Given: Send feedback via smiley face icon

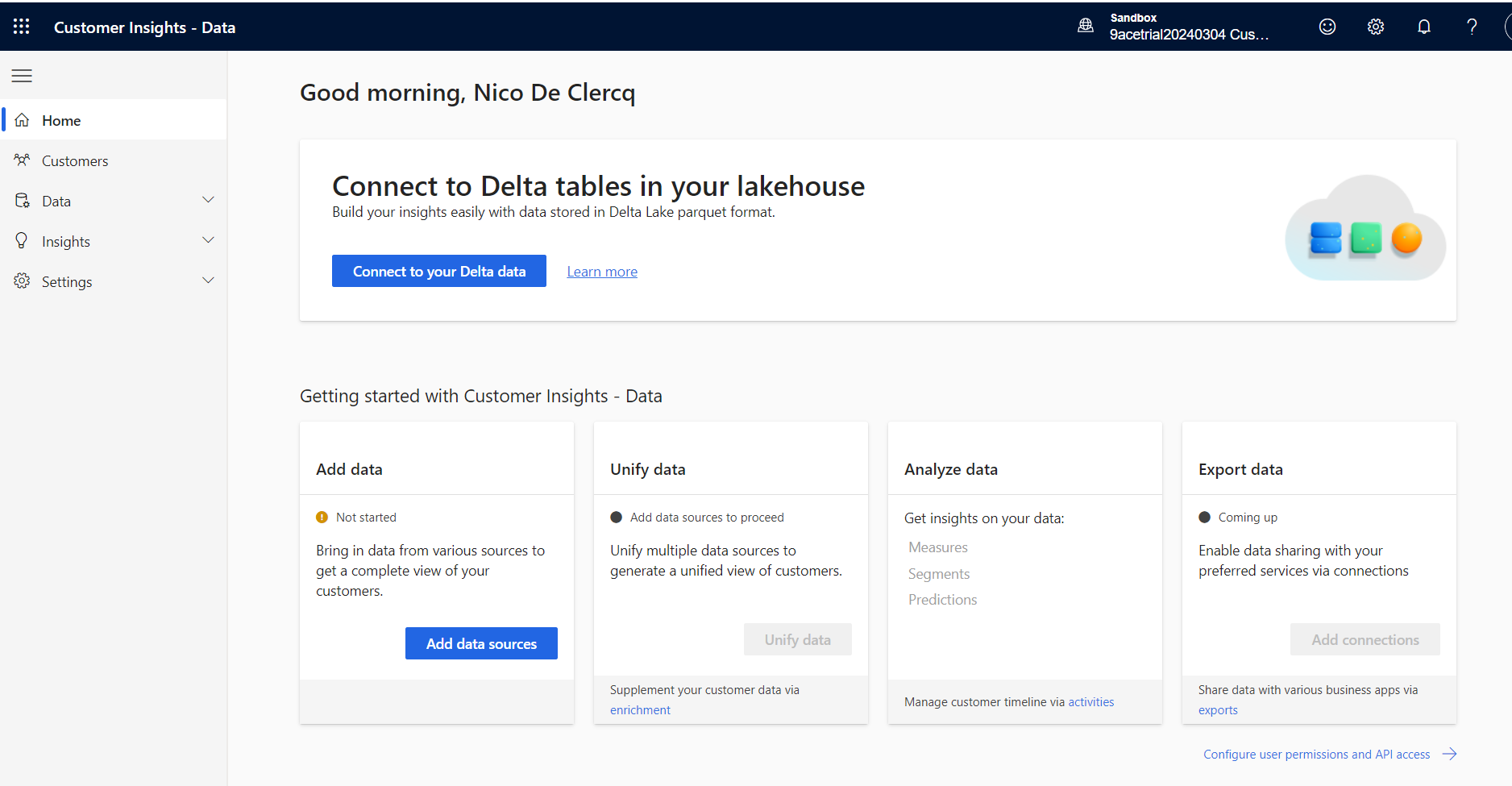Looking at the screenshot, I should (1327, 27).
